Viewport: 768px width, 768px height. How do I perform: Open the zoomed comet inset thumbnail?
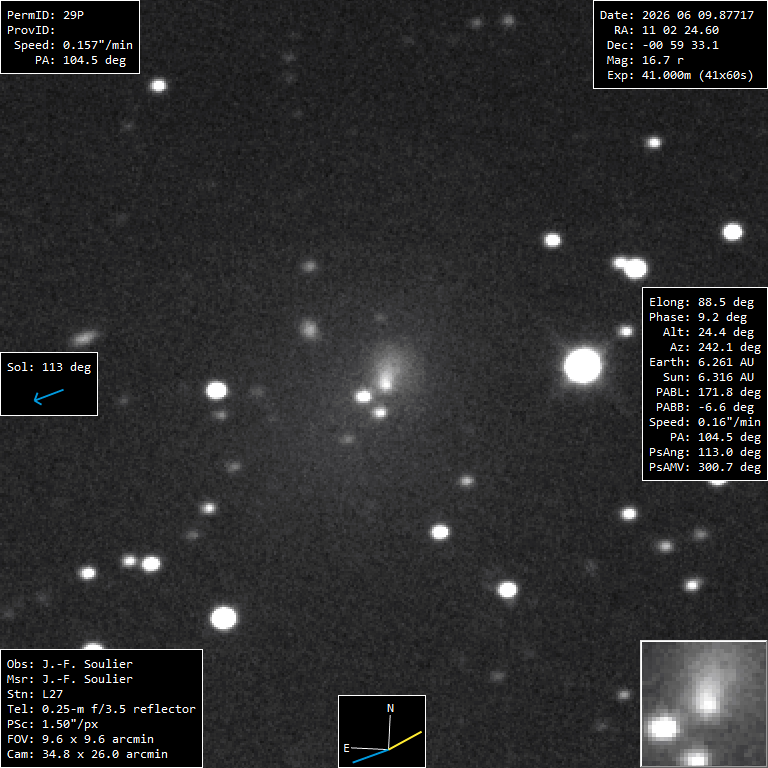pyautogui.click(x=704, y=704)
